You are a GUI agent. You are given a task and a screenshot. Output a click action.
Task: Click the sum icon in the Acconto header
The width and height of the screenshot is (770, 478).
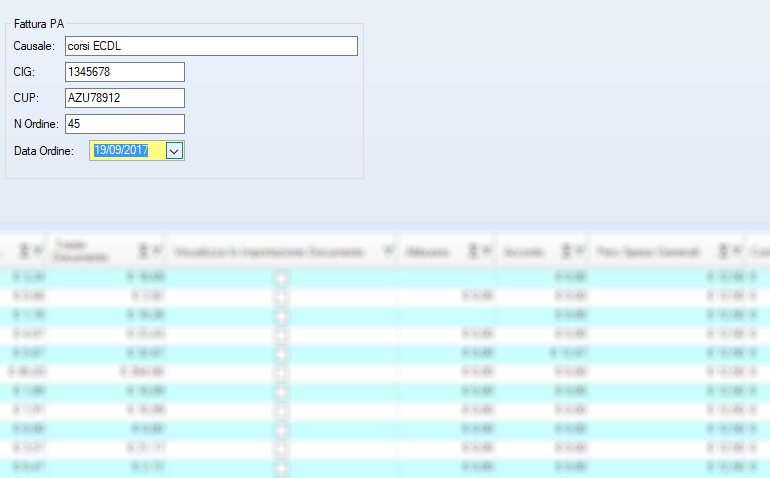point(567,251)
